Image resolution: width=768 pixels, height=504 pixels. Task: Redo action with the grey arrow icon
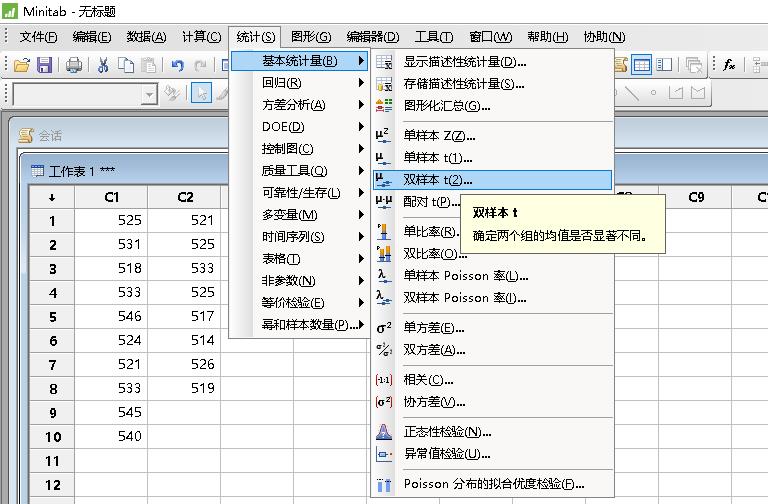[x=200, y=65]
